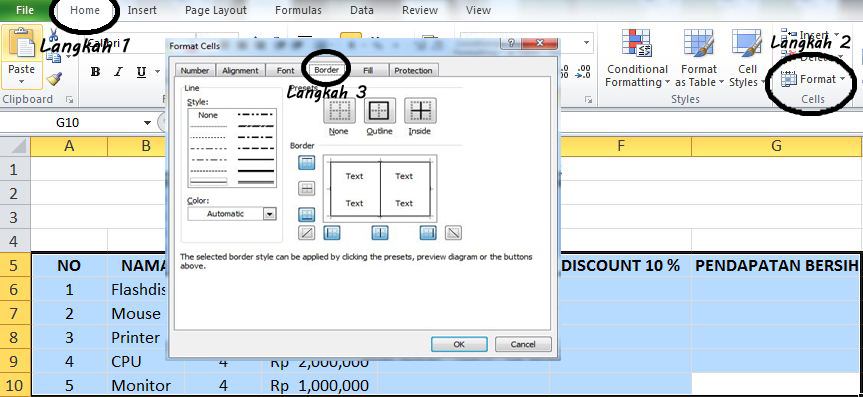Image resolution: width=863 pixels, height=397 pixels.
Task: Click Decrease Decimal icon in ribbon
Action: (584, 72)
